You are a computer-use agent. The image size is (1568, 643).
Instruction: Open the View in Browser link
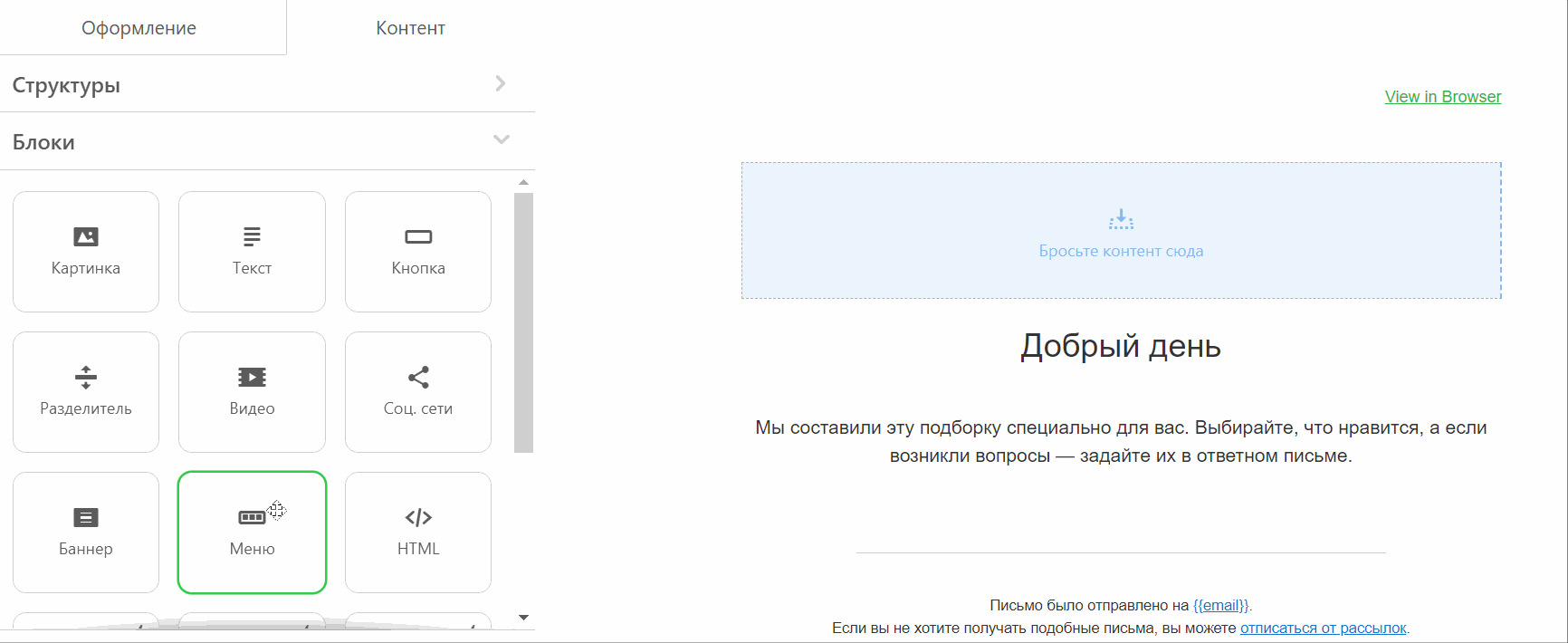coord(1443,97)
